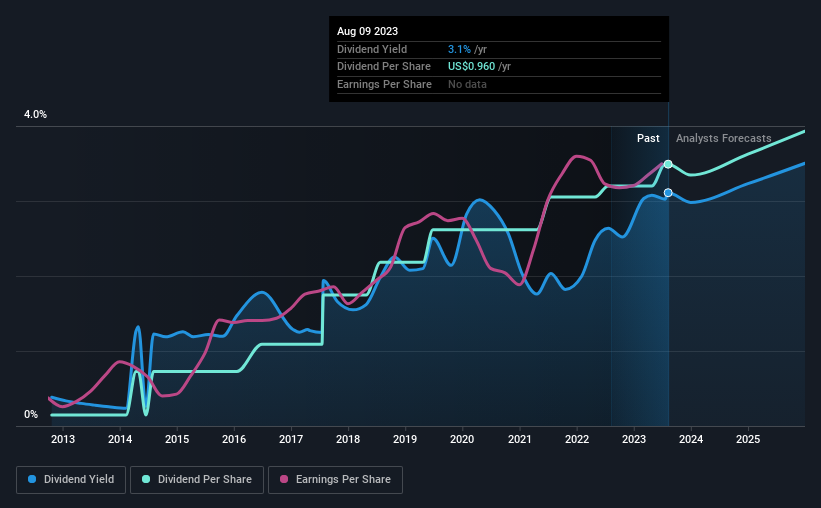Click the 2017 x-axis label
This screenshot has width=821, height=508.
pyautogui.click(x=291, y=439)
